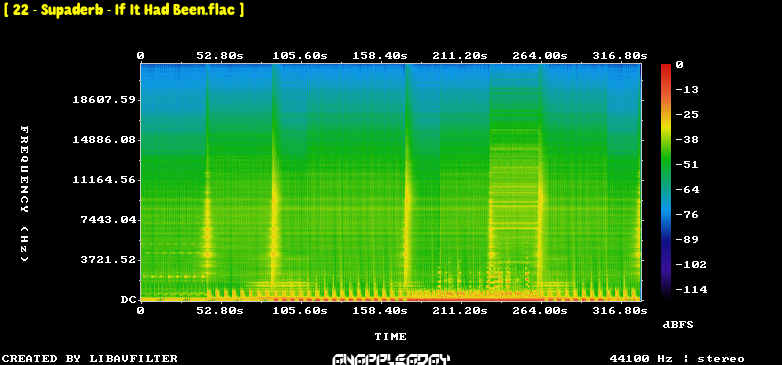Click the vertical FREQUENCY (Hz) axis title
Image resolution: width=782 pixels, height=365 pixels.
click(24, 193)
